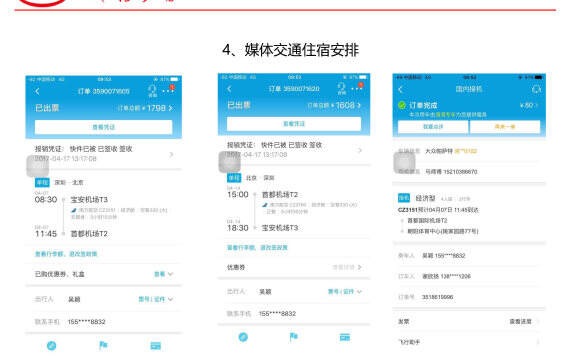Image resolution: width=570 pixels, height=360 pixels.
Task: Tap the white voucher button under ¥1798 total
Action: (104, 127)
